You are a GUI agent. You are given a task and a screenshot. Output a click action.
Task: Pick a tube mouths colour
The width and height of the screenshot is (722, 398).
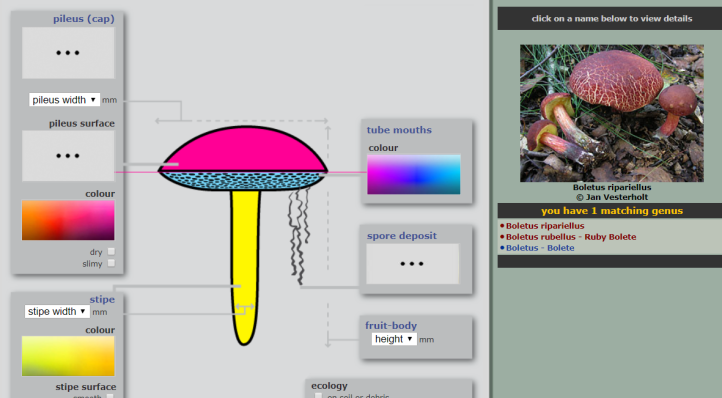pyautogui.click(x=413, y=174)
